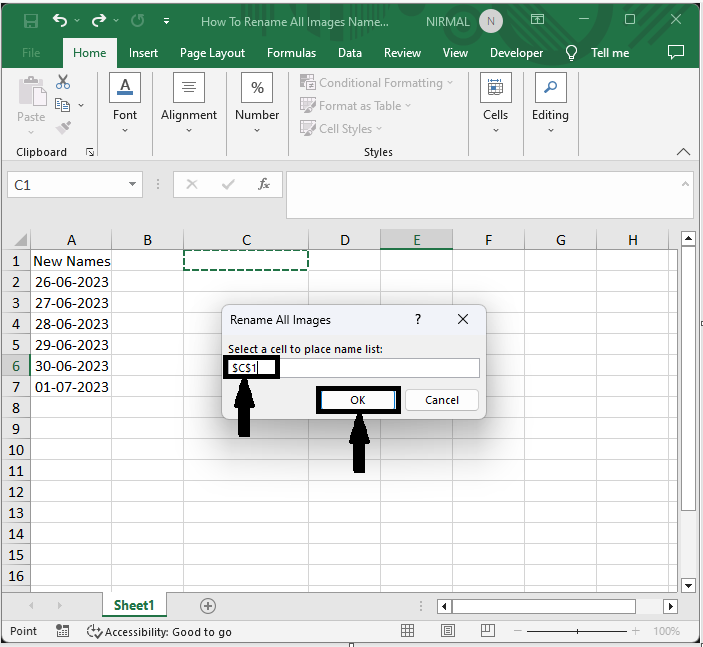Image resolution: width=703 pixels, height=647 pixels.
Task: Adjust the zoom slider
Action: [577, 631]
